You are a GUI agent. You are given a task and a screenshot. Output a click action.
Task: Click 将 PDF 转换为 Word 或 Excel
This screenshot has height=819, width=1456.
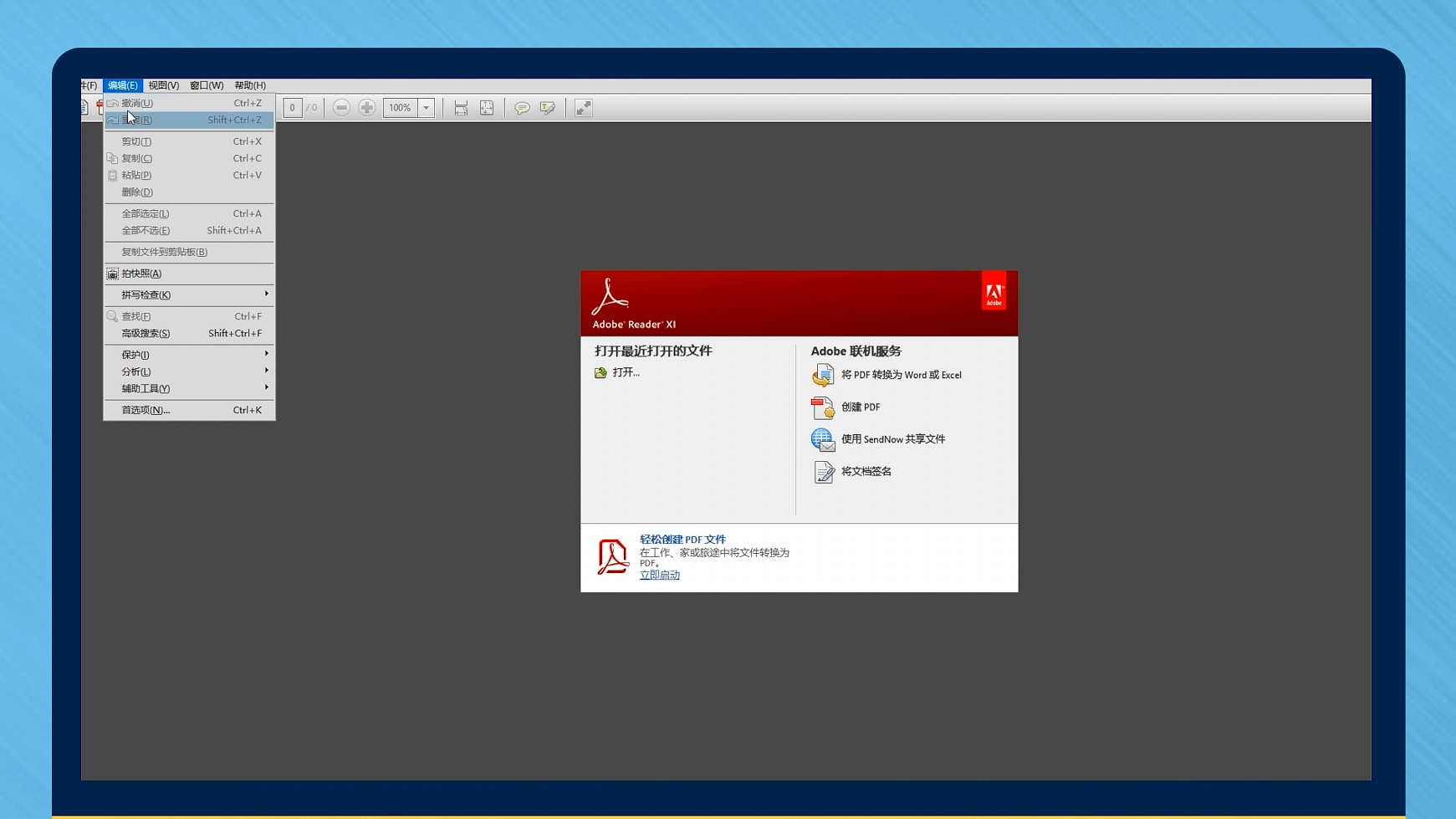pyautogui.click(x=902, y=375)
